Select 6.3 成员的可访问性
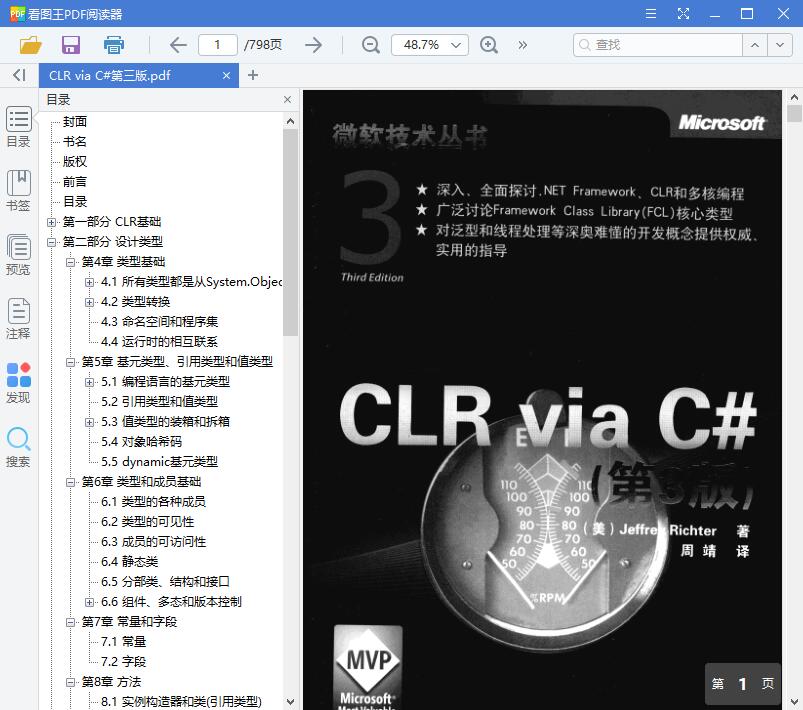 click(153, 541)
